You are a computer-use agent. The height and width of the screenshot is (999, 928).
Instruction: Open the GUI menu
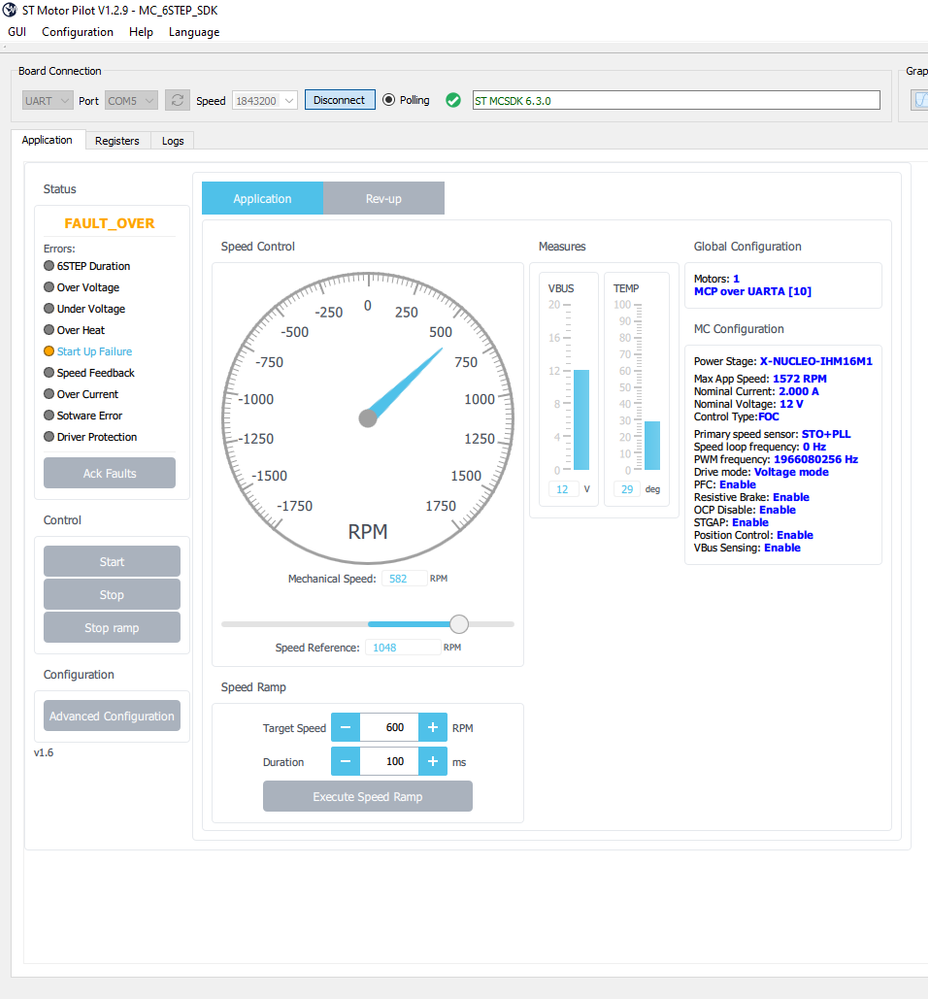pos(17,32)
